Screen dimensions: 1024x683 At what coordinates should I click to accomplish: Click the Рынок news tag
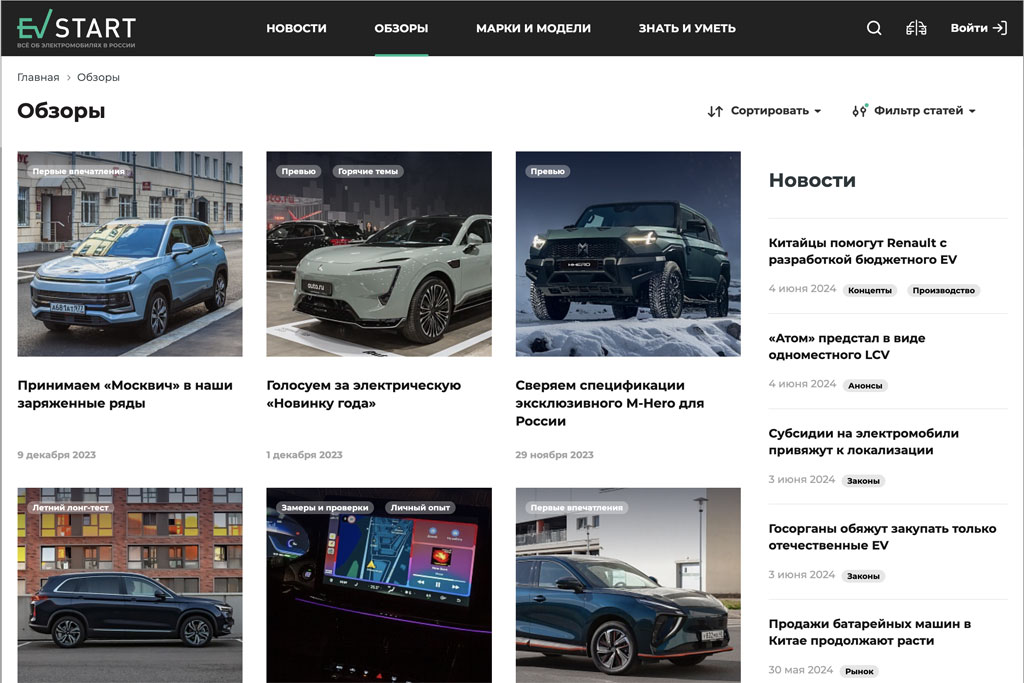pos(859,671)
